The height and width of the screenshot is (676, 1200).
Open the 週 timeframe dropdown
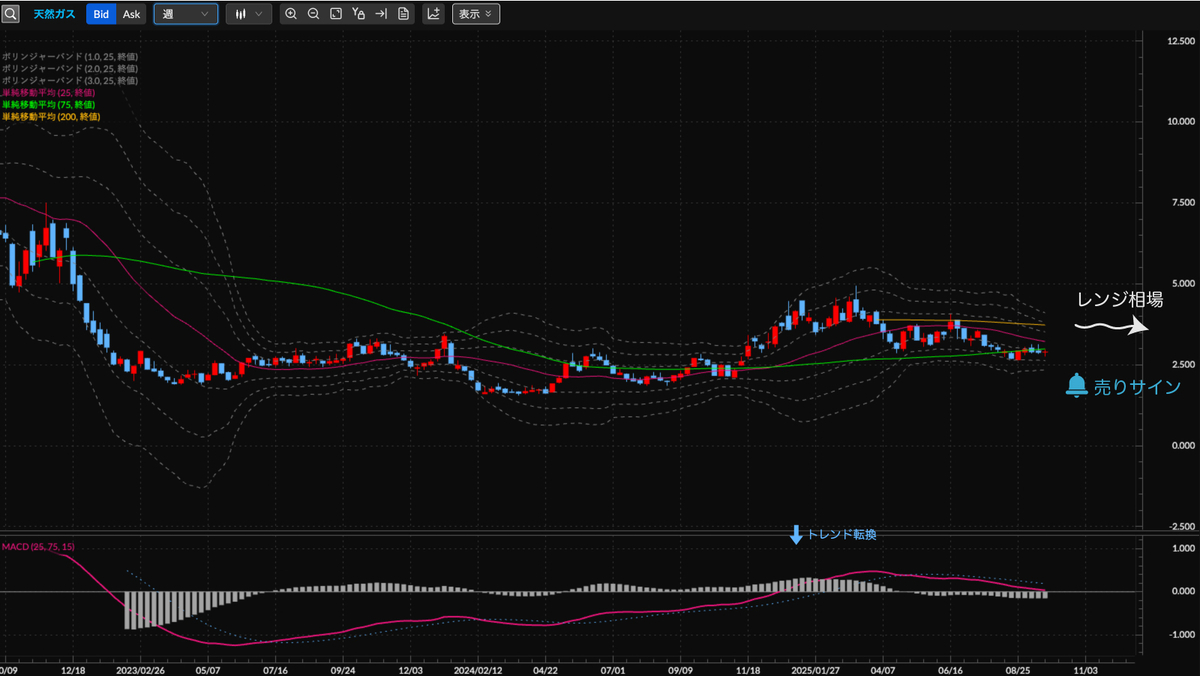[186, 14]
